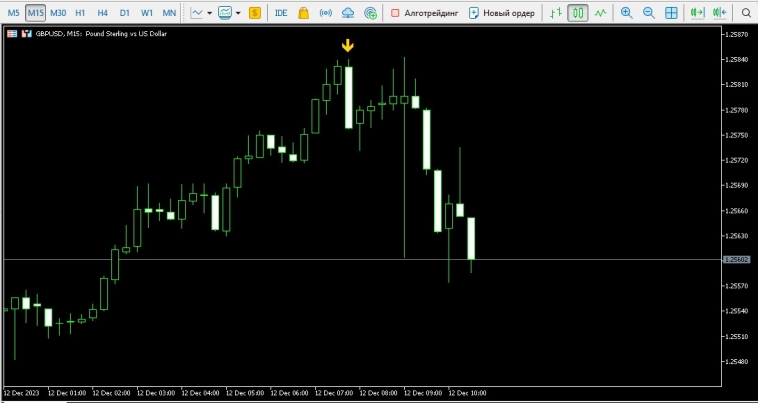The width and height of the screenshot is (758, 403).
Task: Toggle candlestick chart display
Action: 578,13
